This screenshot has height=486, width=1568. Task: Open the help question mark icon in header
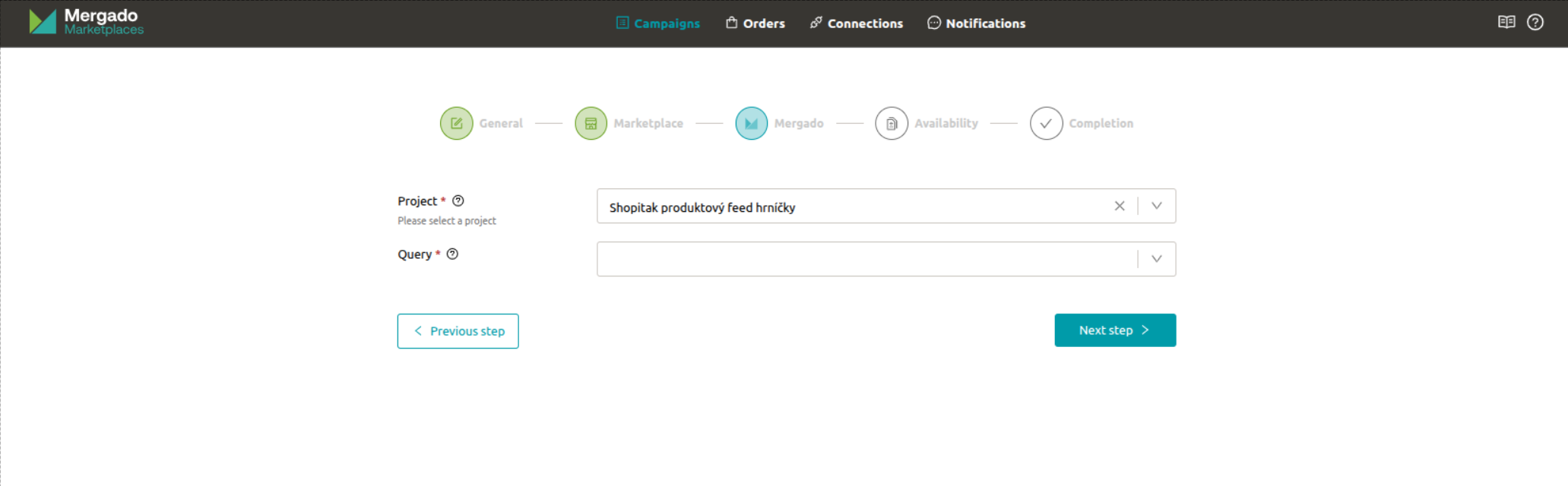click(x=1535, y=22)
